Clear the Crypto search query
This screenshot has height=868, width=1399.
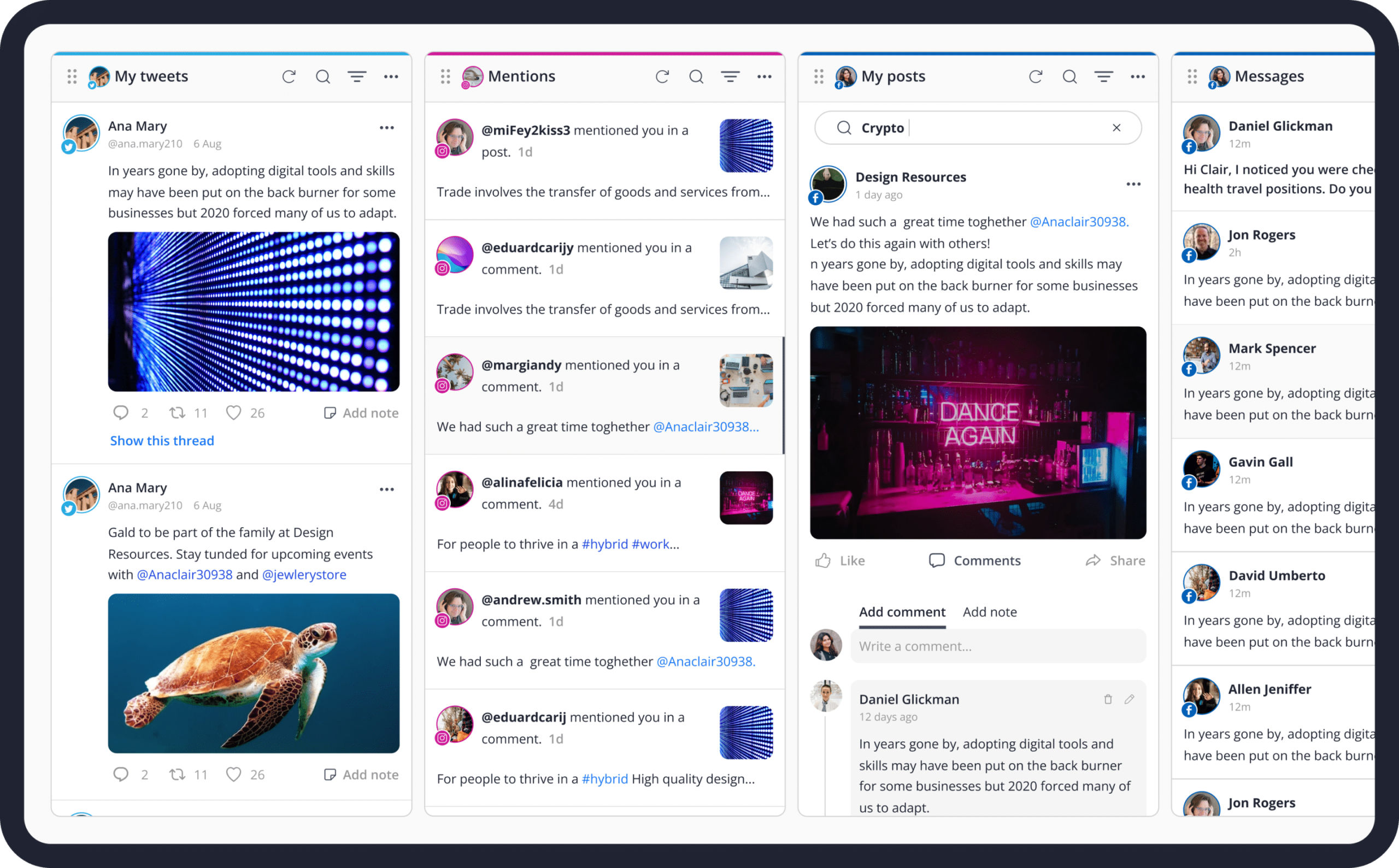tap(1116, 127)
